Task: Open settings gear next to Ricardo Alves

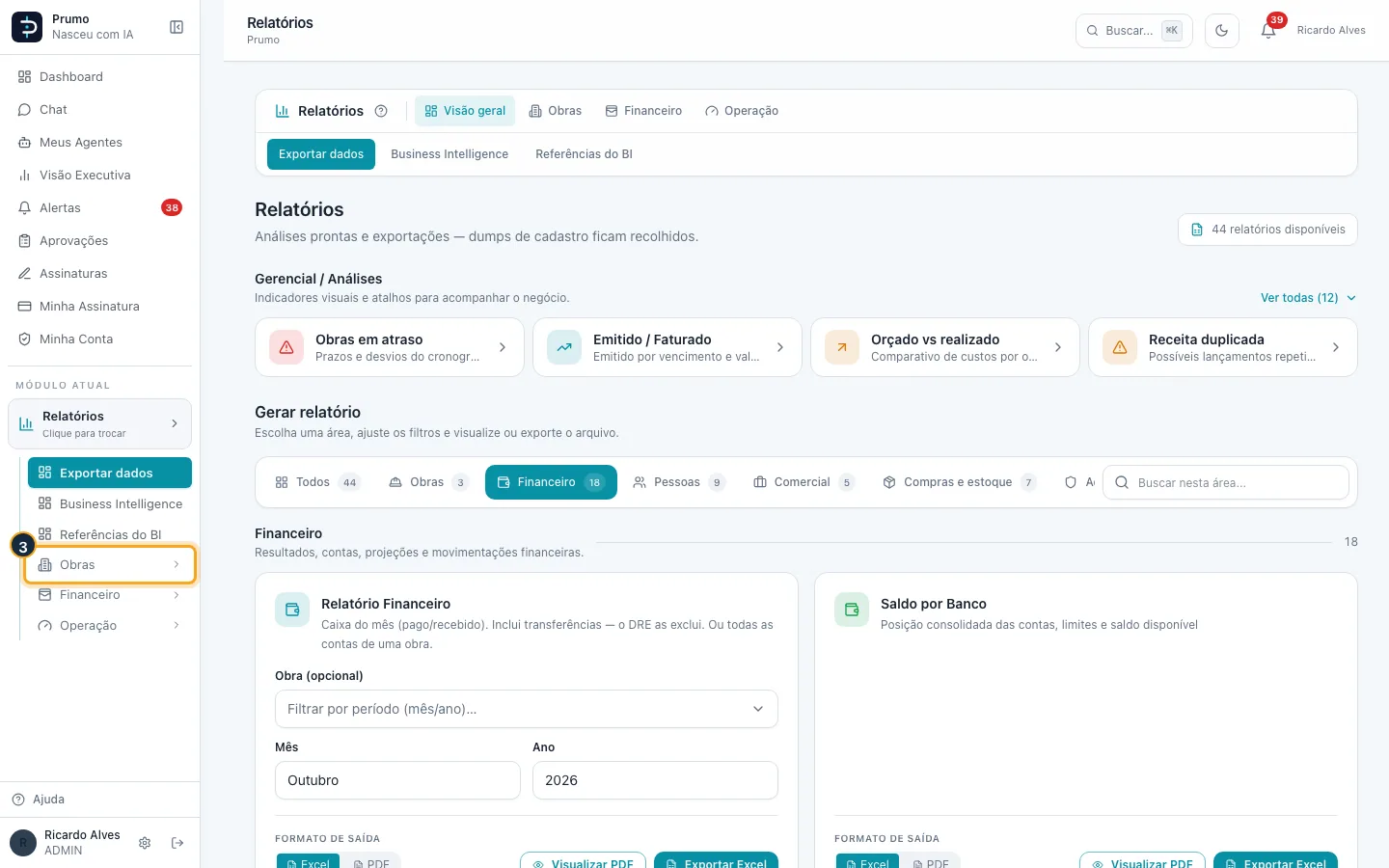Action: pyautogui.click(x=145, y=843)
